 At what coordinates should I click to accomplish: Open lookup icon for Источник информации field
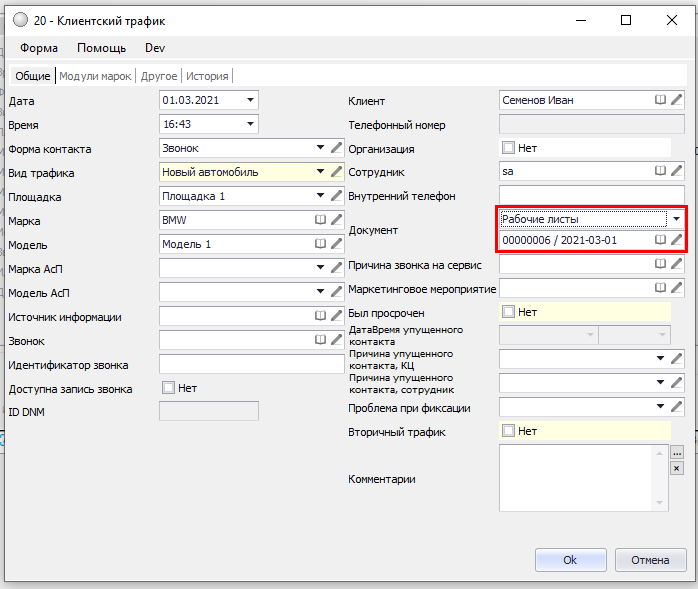tap(320, 316)
